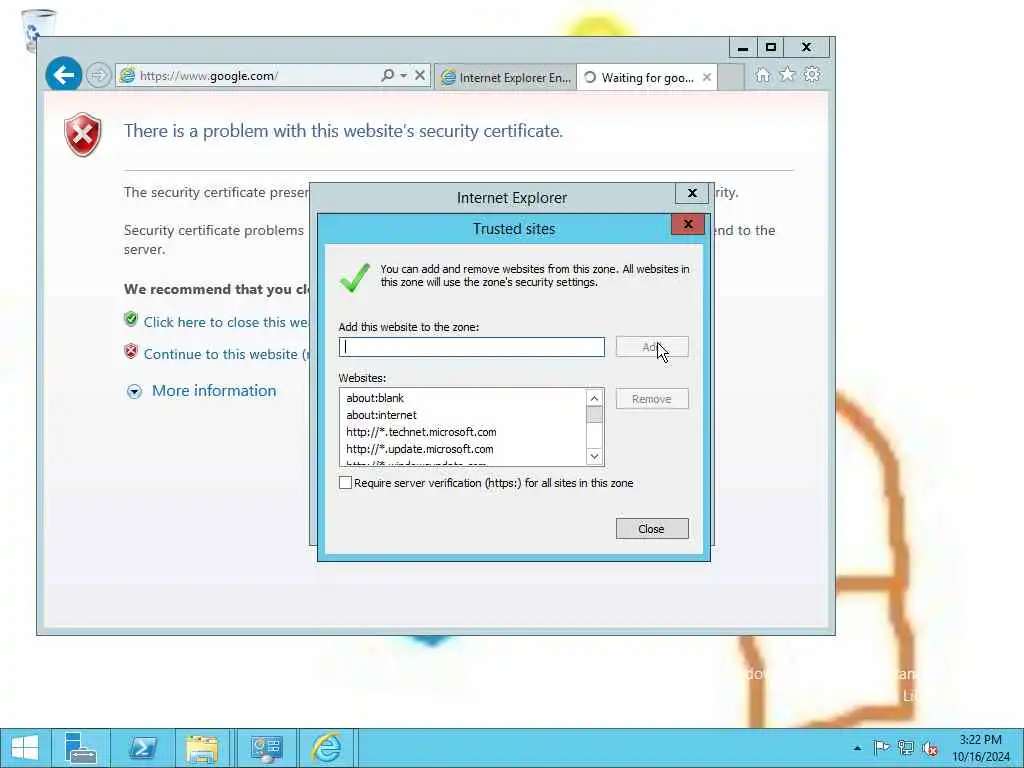
Task: Close the Waiting for google tab
Action: [707, 78]
